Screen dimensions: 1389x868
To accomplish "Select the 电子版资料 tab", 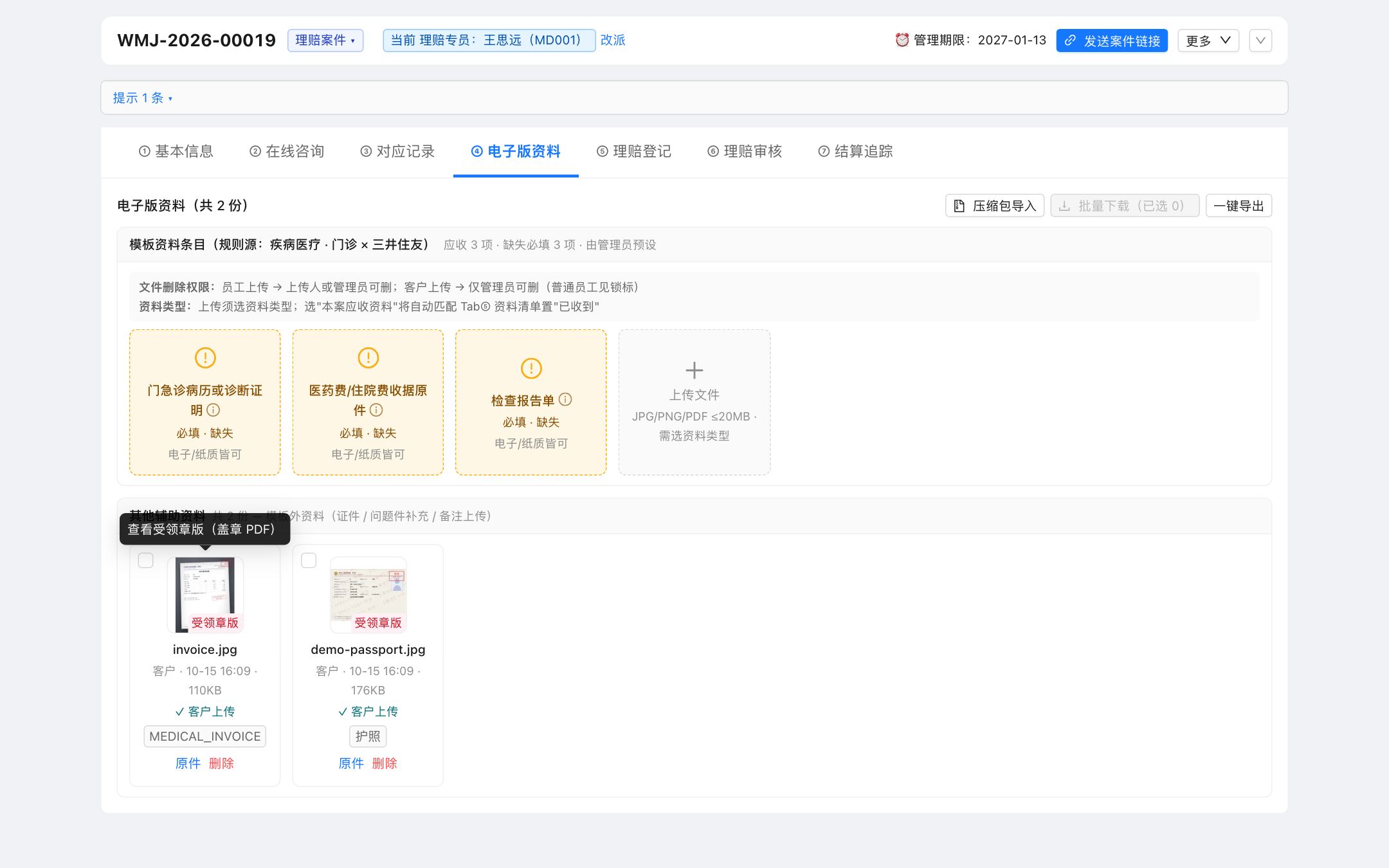I will [516, 151].
